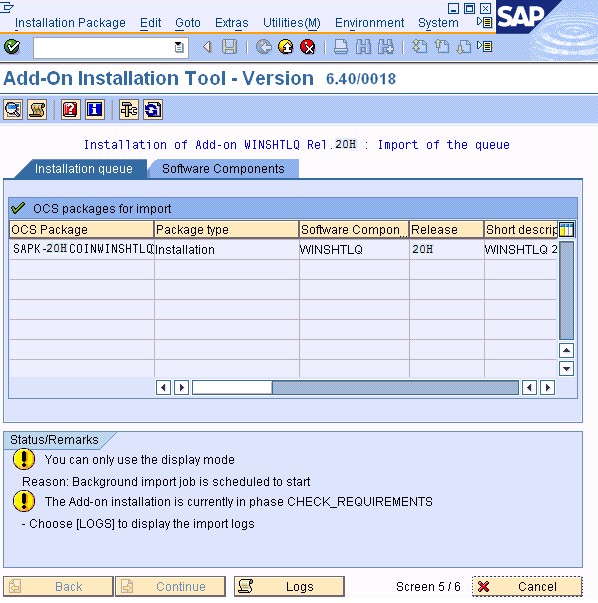Switch to the Software Components tab
This screenshot has height=603, width=598.
pyautogui.click(x=223, y=169)
